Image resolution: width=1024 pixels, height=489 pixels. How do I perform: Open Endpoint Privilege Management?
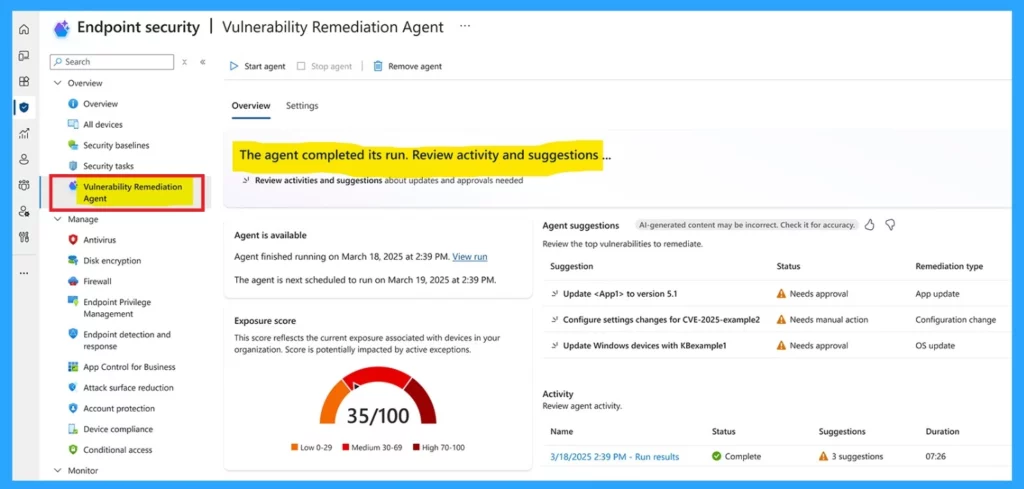coord(117,308)
